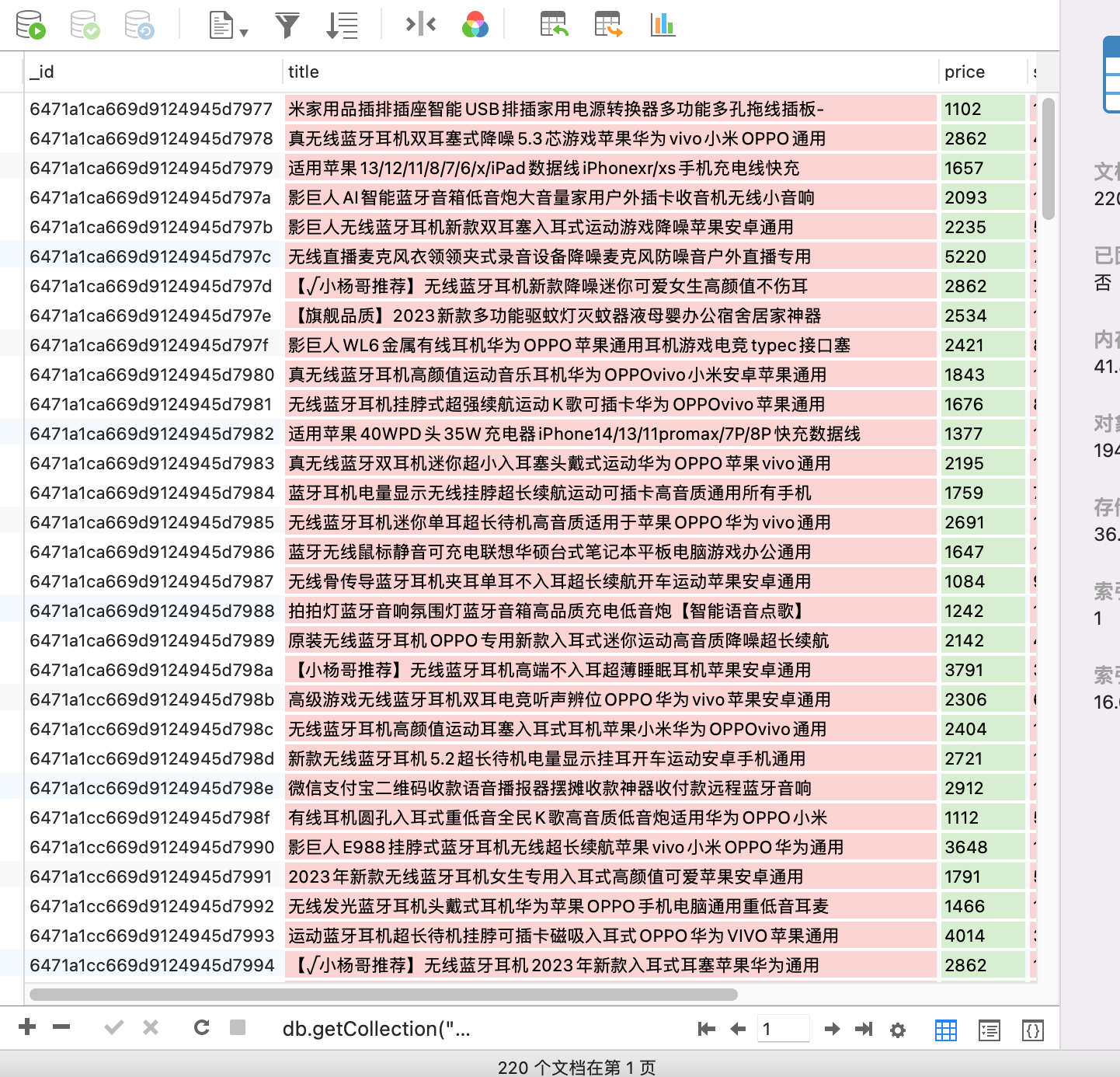Collapse all fields with arrows icon
The image size is (1120, 1077).
pyautogui.click(x=421, y=25)
